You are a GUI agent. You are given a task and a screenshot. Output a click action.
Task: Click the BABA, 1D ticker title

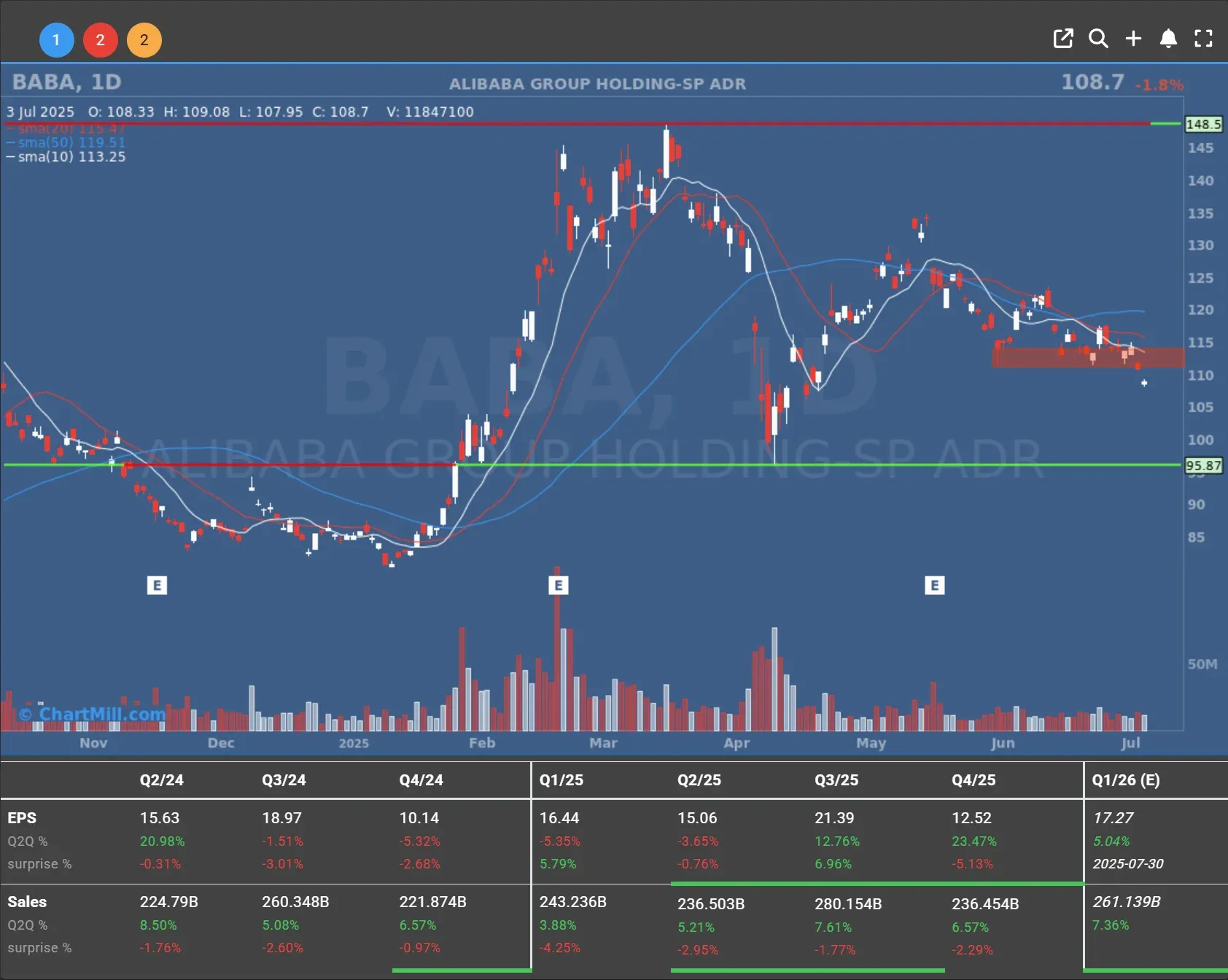point(66,82)
